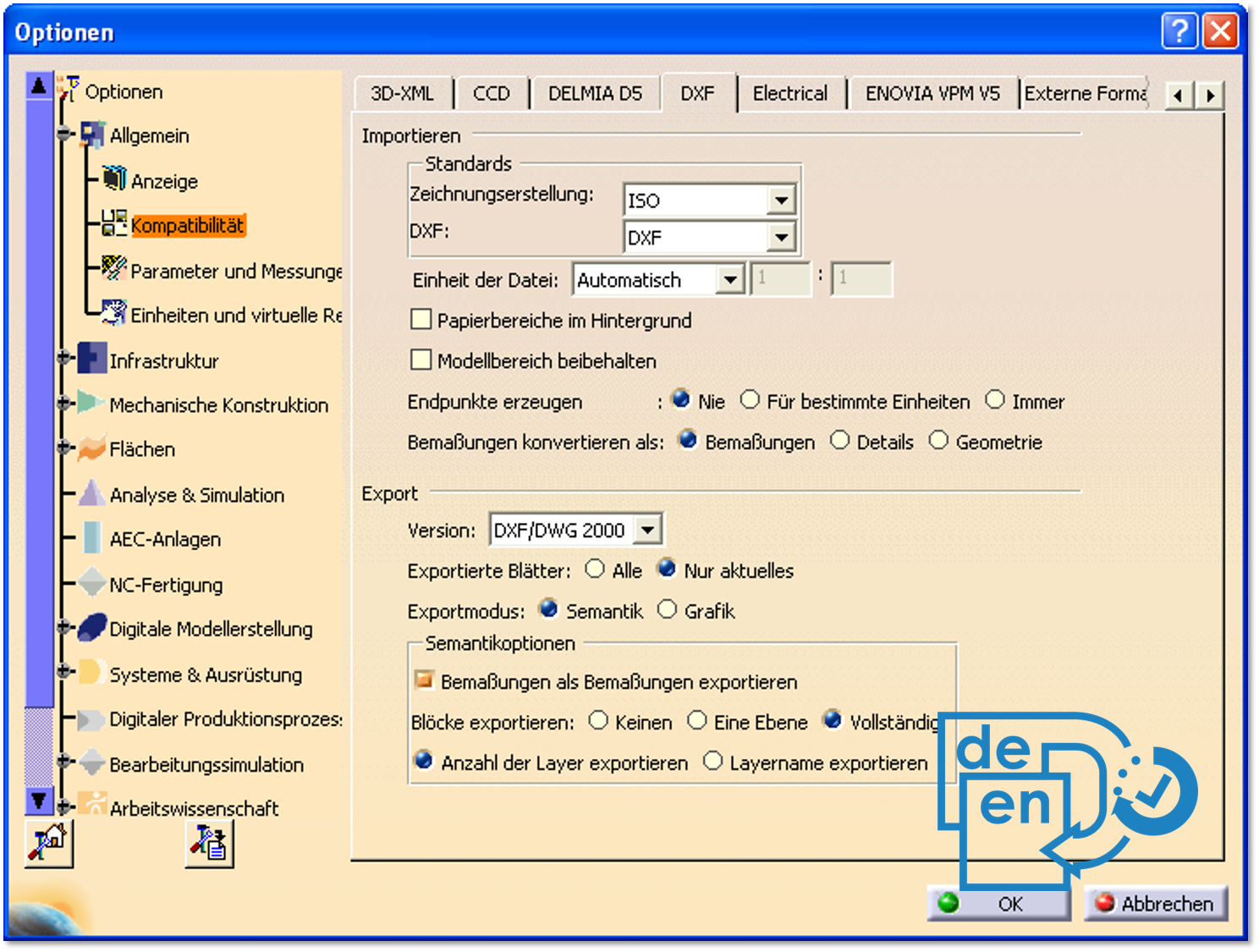Viewport: 1259px width, 952px height.
Task: Click the Mechanische Konstruktion icon
Action: [91, 404]
